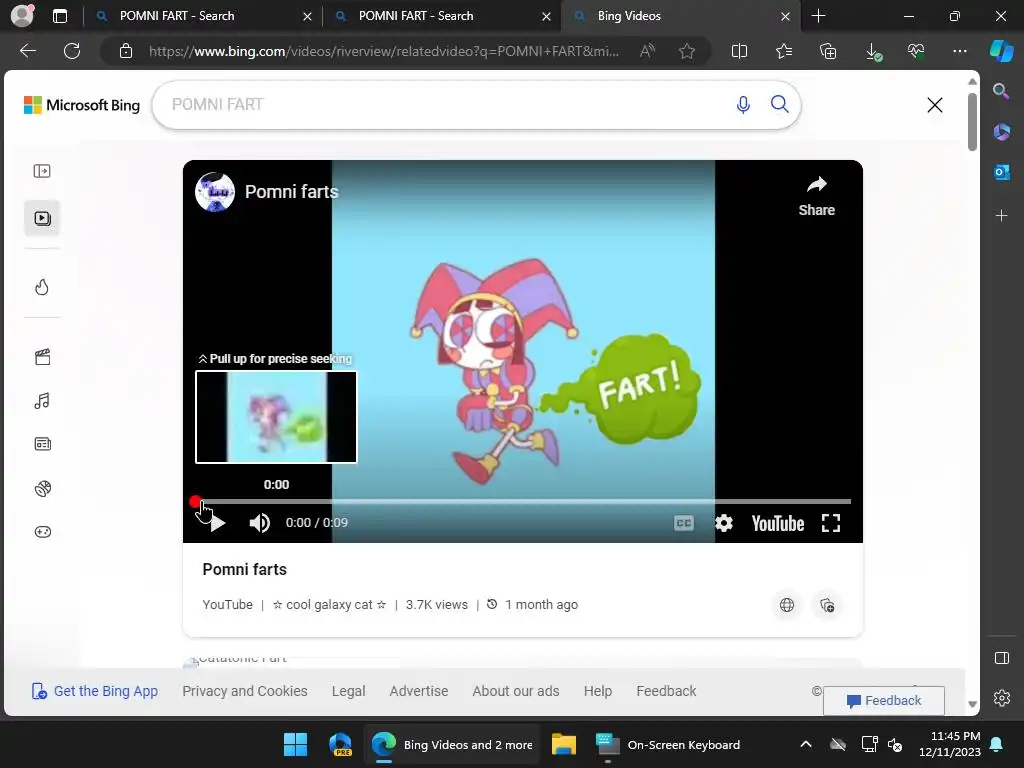Go back to previous page

pos(28,51)
